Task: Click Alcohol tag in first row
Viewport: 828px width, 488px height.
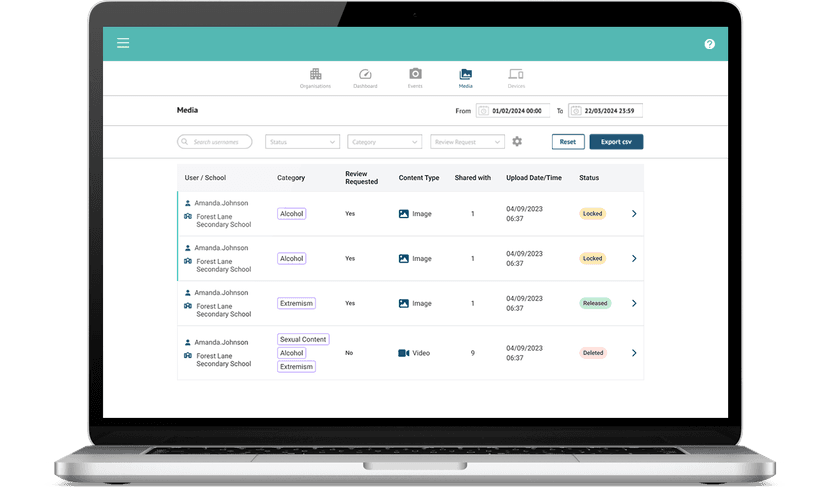Action: click(291, 214)
